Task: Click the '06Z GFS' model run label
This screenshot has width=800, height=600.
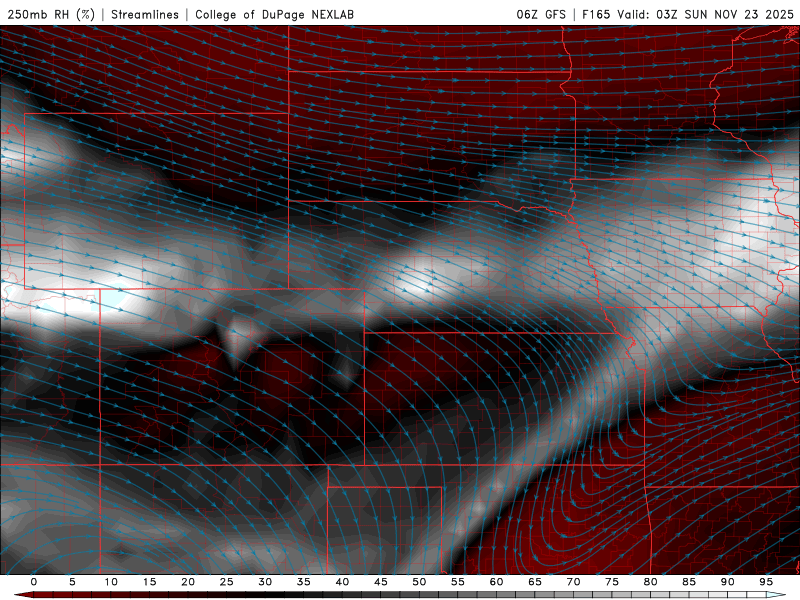Action: [541, 14]
